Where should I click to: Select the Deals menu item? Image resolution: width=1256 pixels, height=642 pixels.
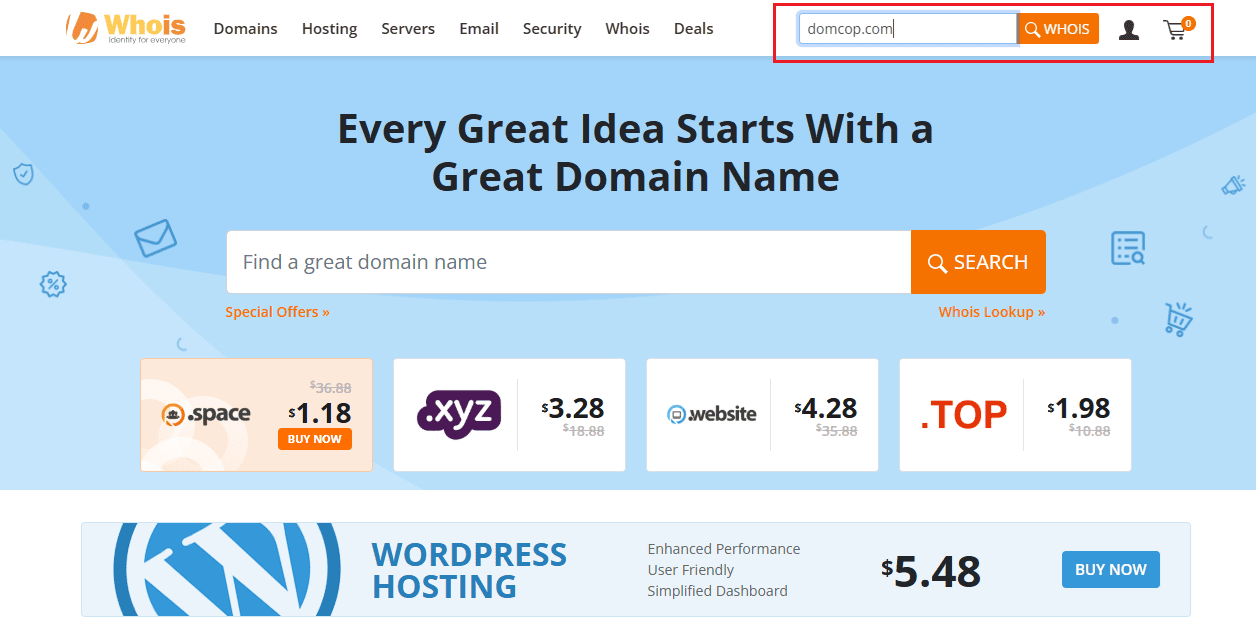pyautogui.click(x=693, y=29)
